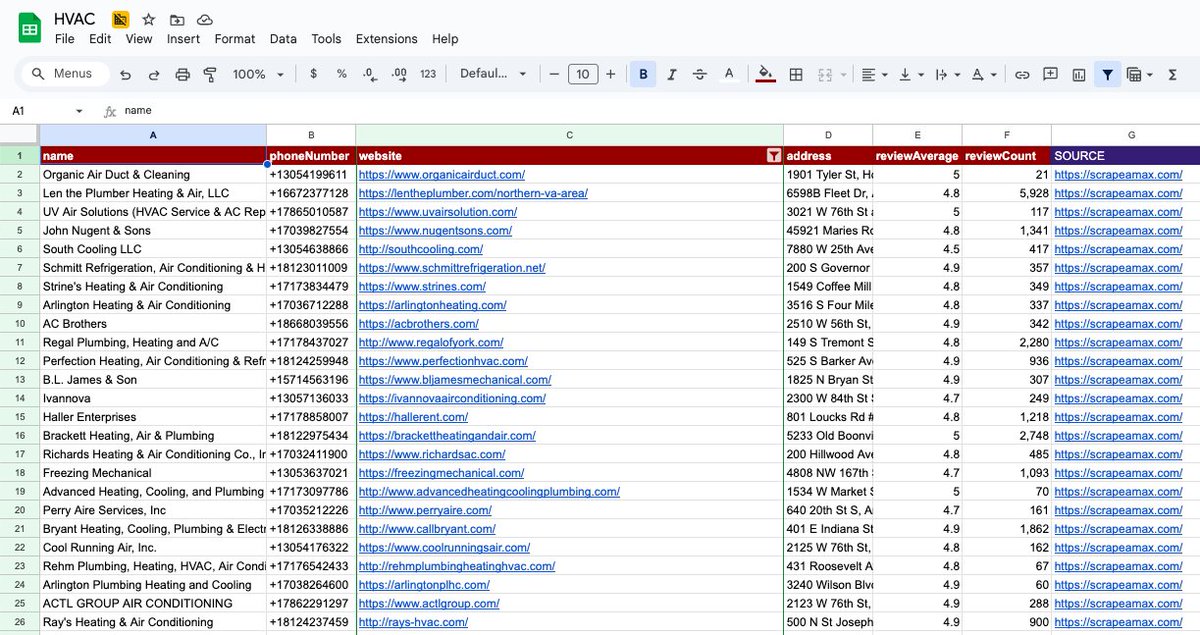Click the yellow badge icon next to HVAC
The image size is (1200, 635).
(x=120, y=19)
